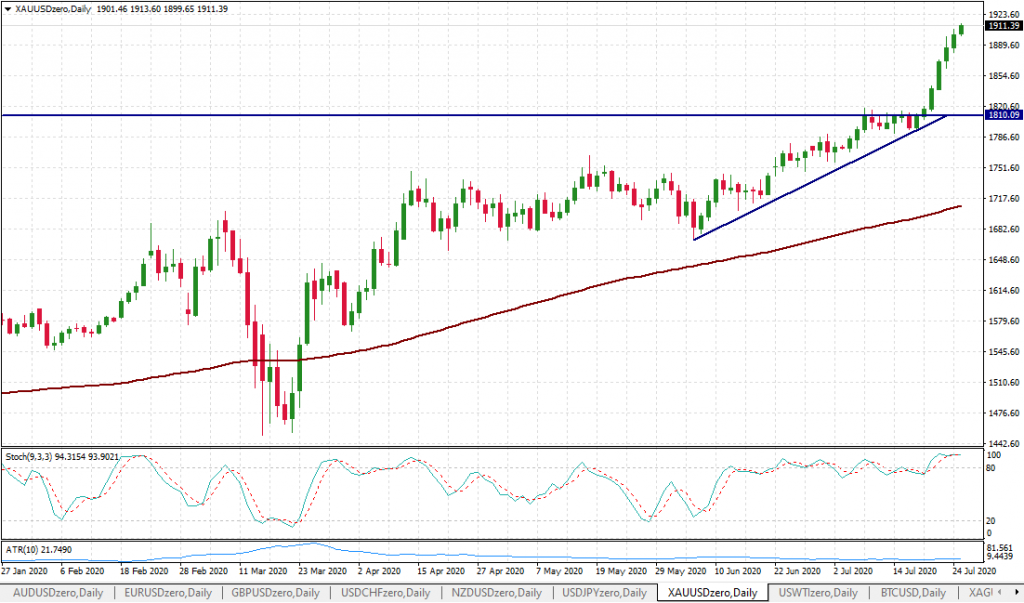
Task: Select the blue ascending trendline
Action: tap(820, 177)
